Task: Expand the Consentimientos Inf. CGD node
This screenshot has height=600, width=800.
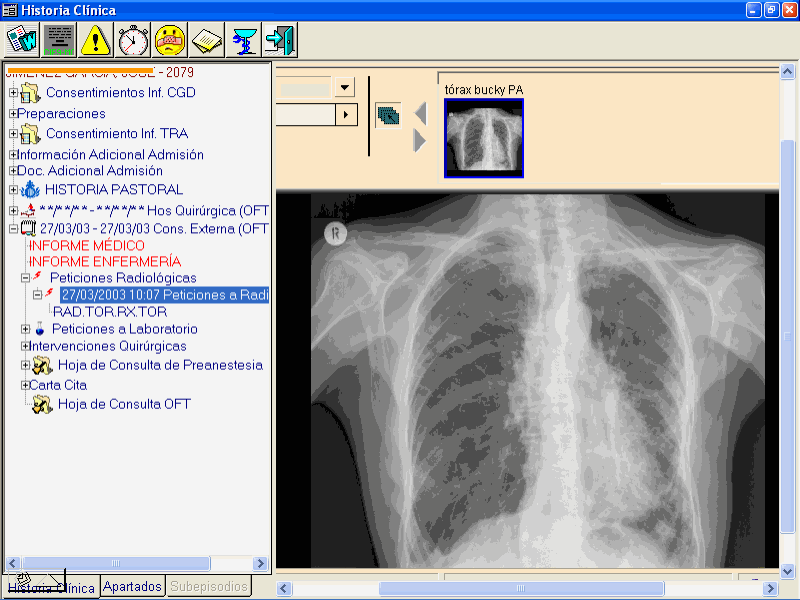Action: click(x=13, y=93)
